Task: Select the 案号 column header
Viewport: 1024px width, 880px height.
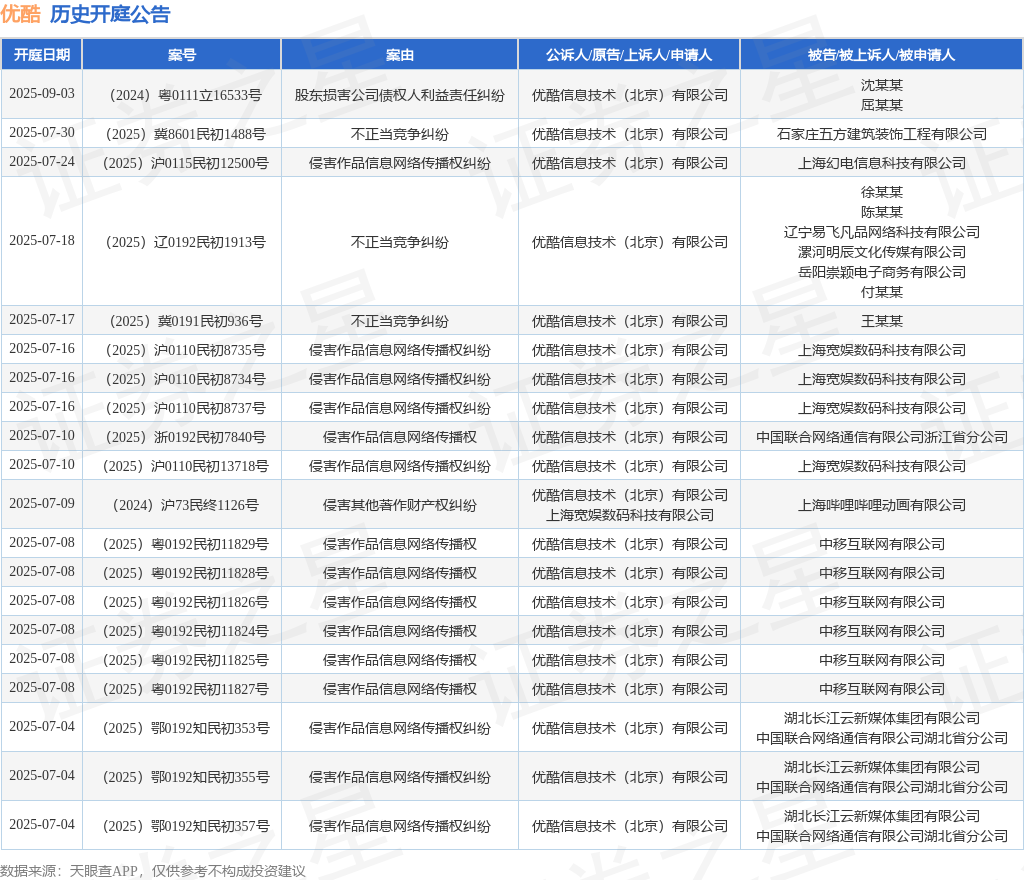Action: click(x=182, y=55)
